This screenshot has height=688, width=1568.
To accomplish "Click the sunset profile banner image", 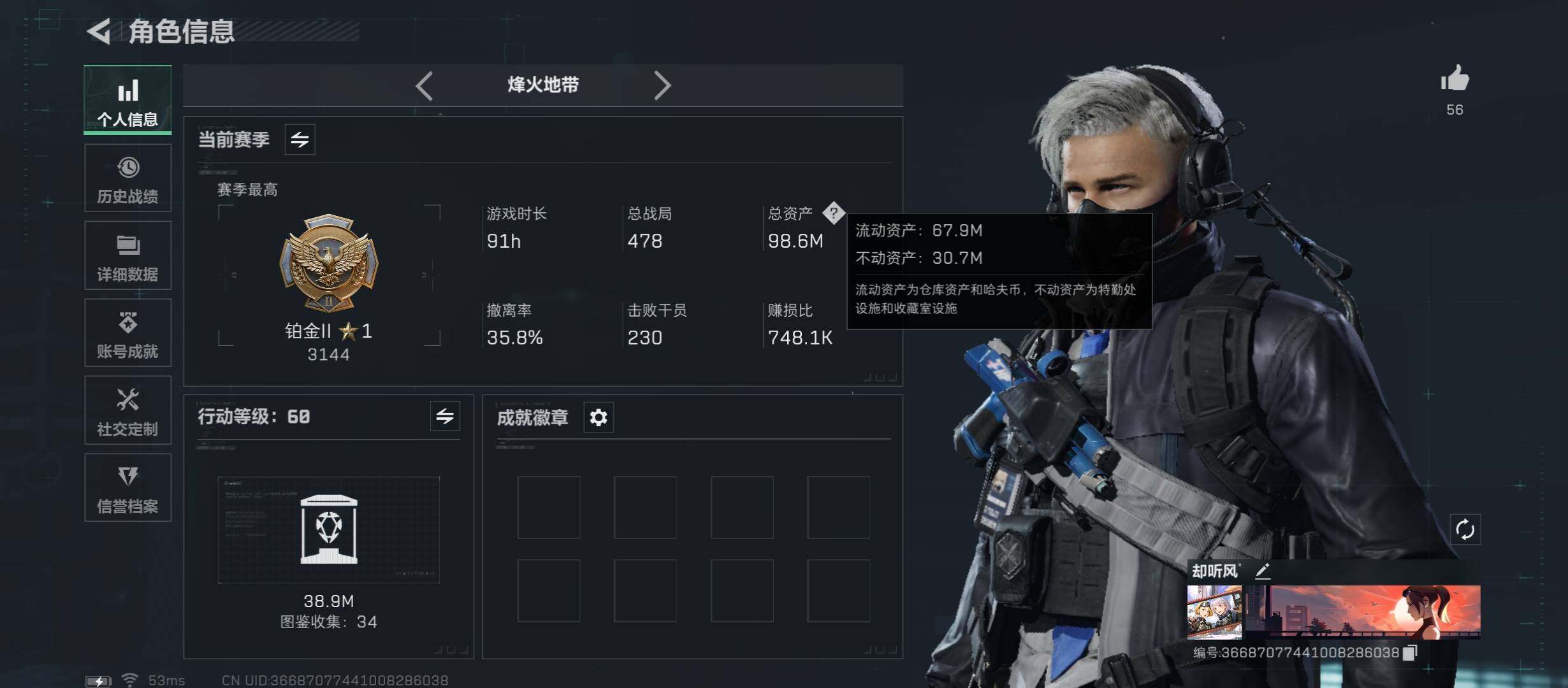I will tap(1363, 612).
